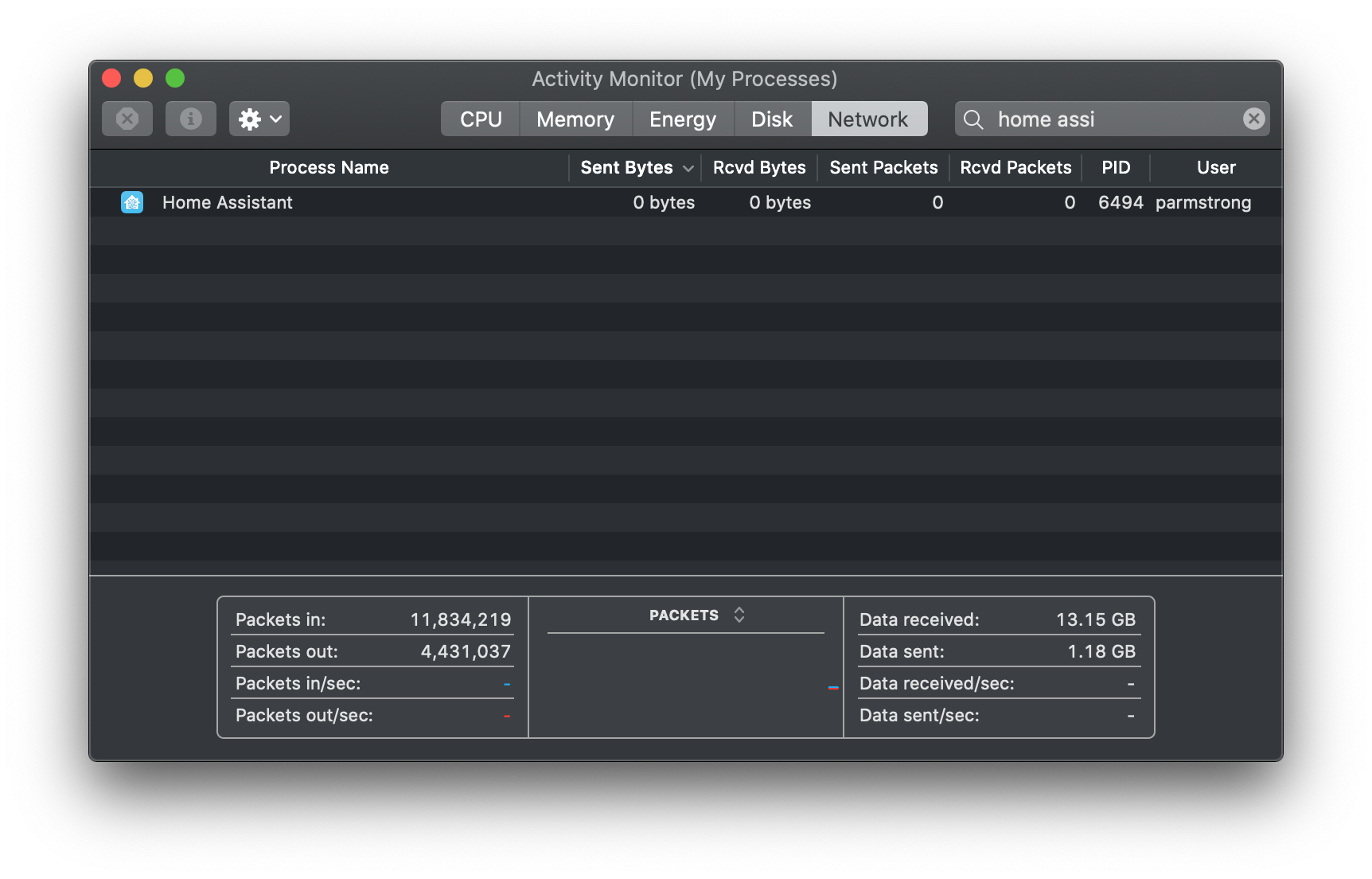Sort by Sent Packets column header

[x=883, y=167]
